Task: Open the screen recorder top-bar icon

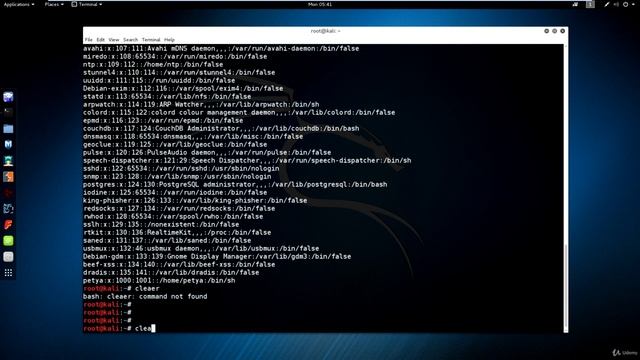Action: pyautogui.click(x=575, y=4)
